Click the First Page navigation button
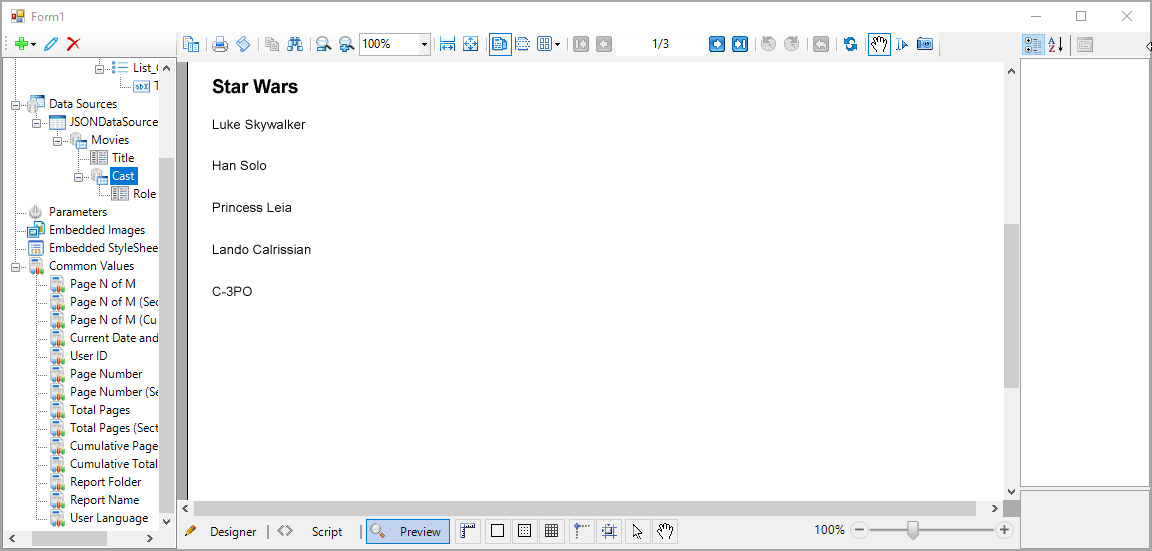 [x=580, y=44]
